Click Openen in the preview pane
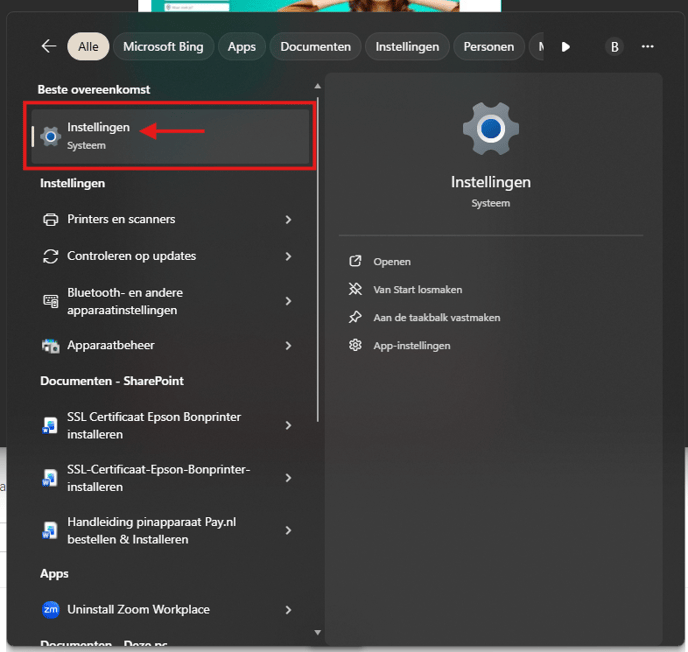The image size is (688, 652). 392,262
